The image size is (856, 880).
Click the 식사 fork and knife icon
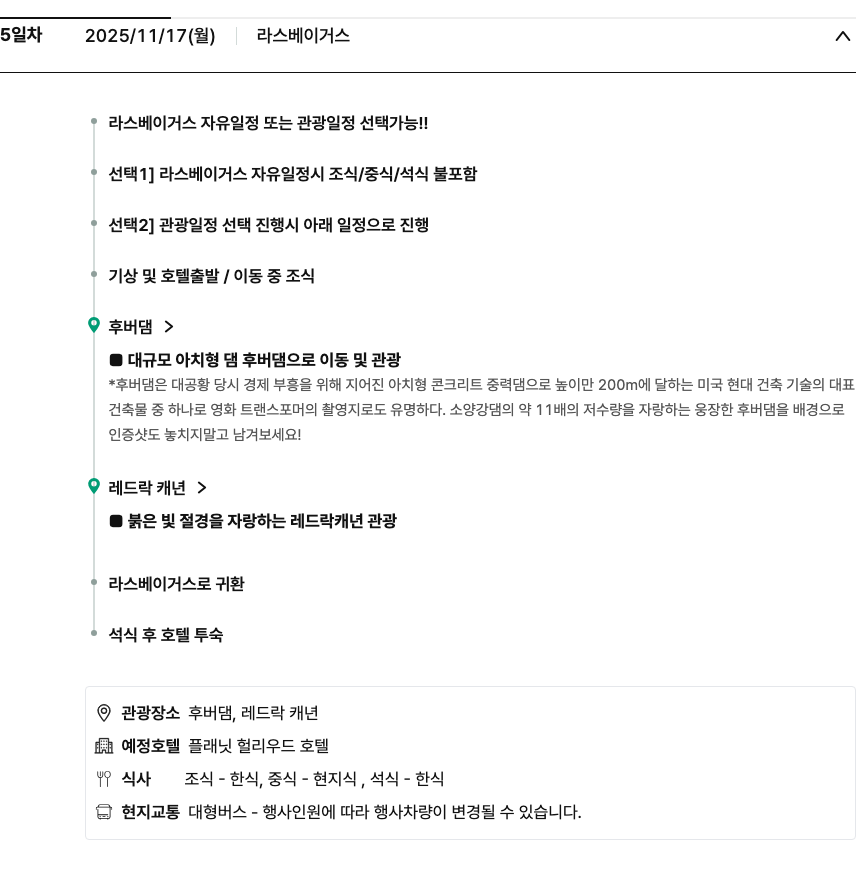pos(104,779)
